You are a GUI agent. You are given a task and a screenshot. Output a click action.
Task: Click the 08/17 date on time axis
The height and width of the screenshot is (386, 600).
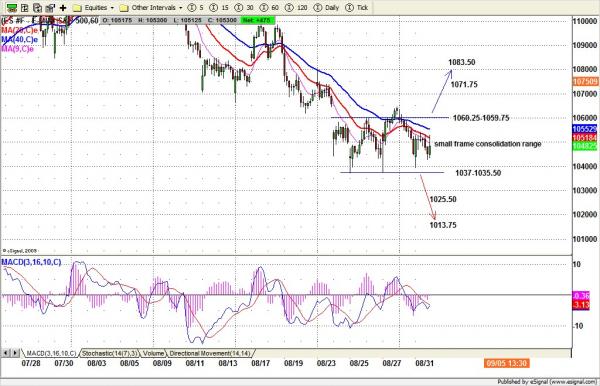pos(261,363)
